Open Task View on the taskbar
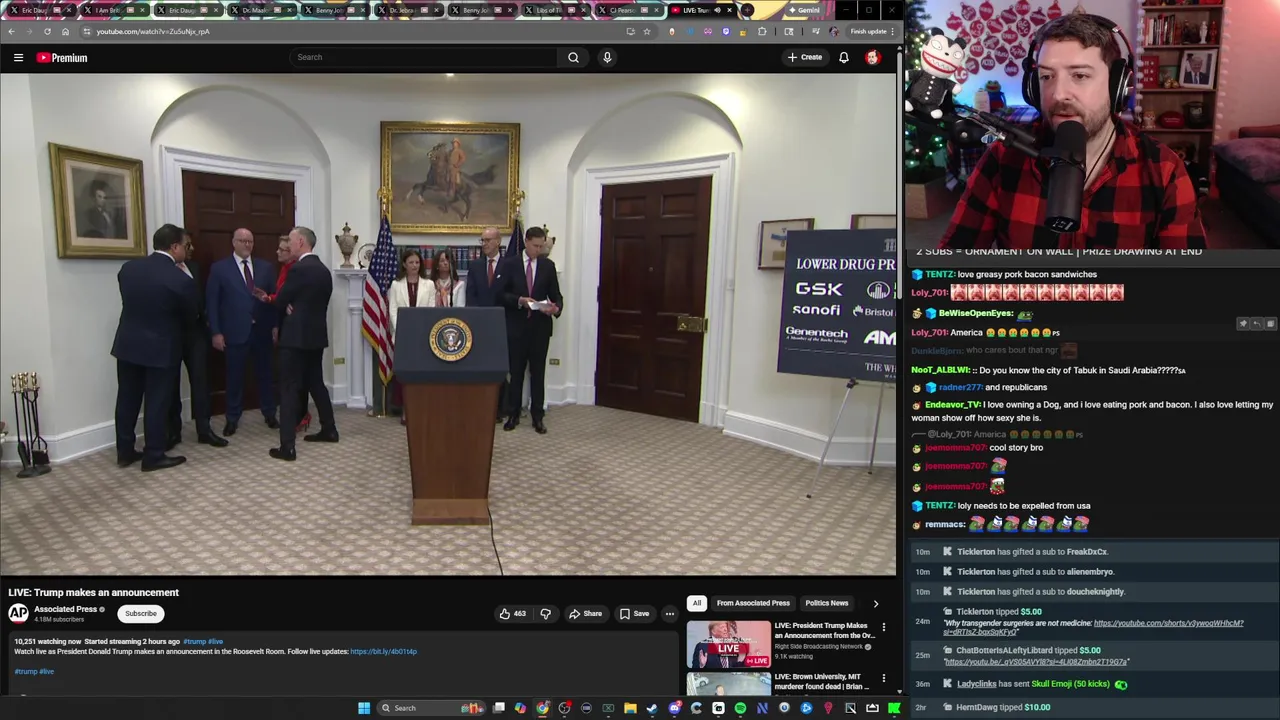The image size is (1280, 720). pos(499,708)
